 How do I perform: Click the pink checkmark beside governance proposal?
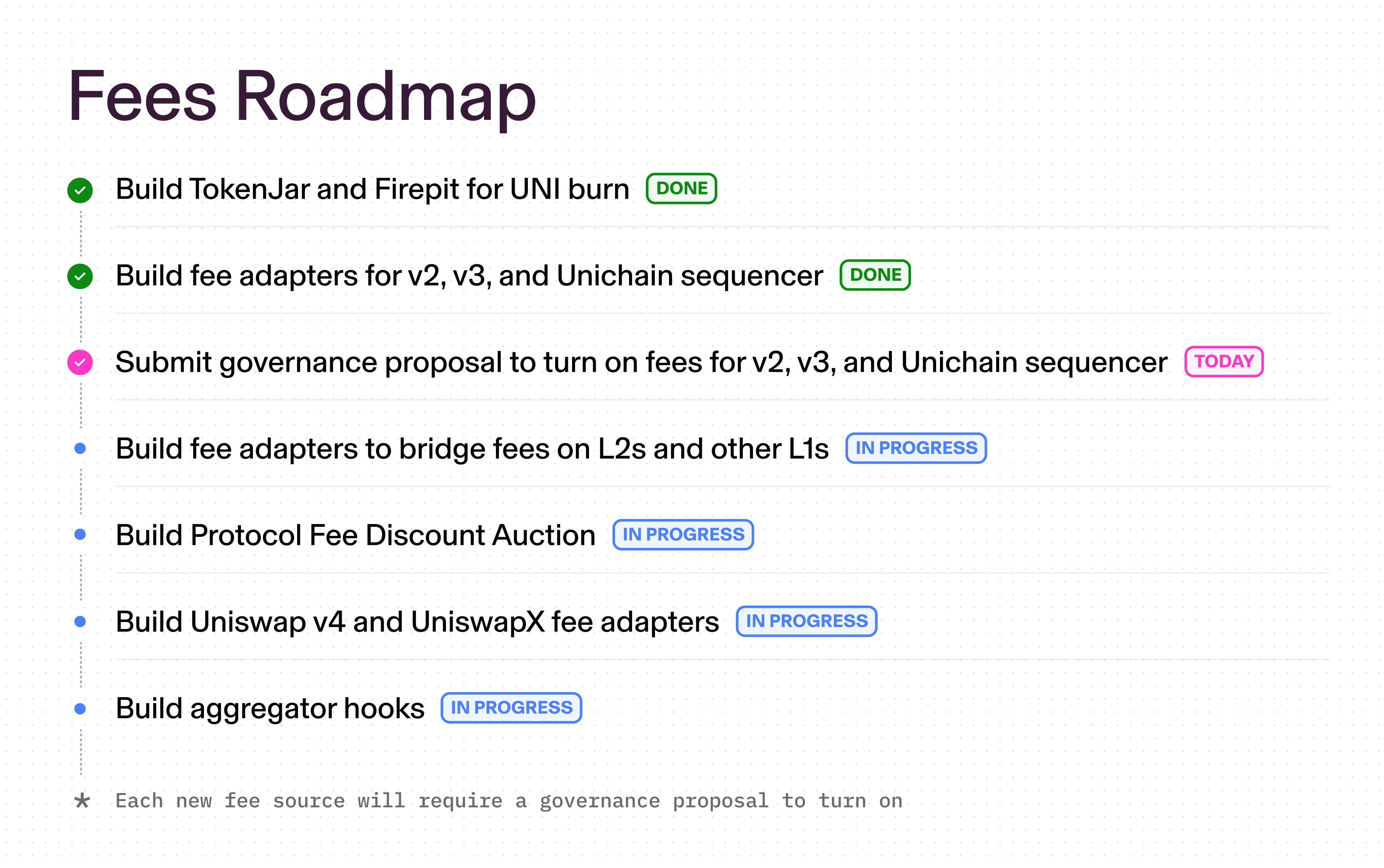tap(80, 363)
